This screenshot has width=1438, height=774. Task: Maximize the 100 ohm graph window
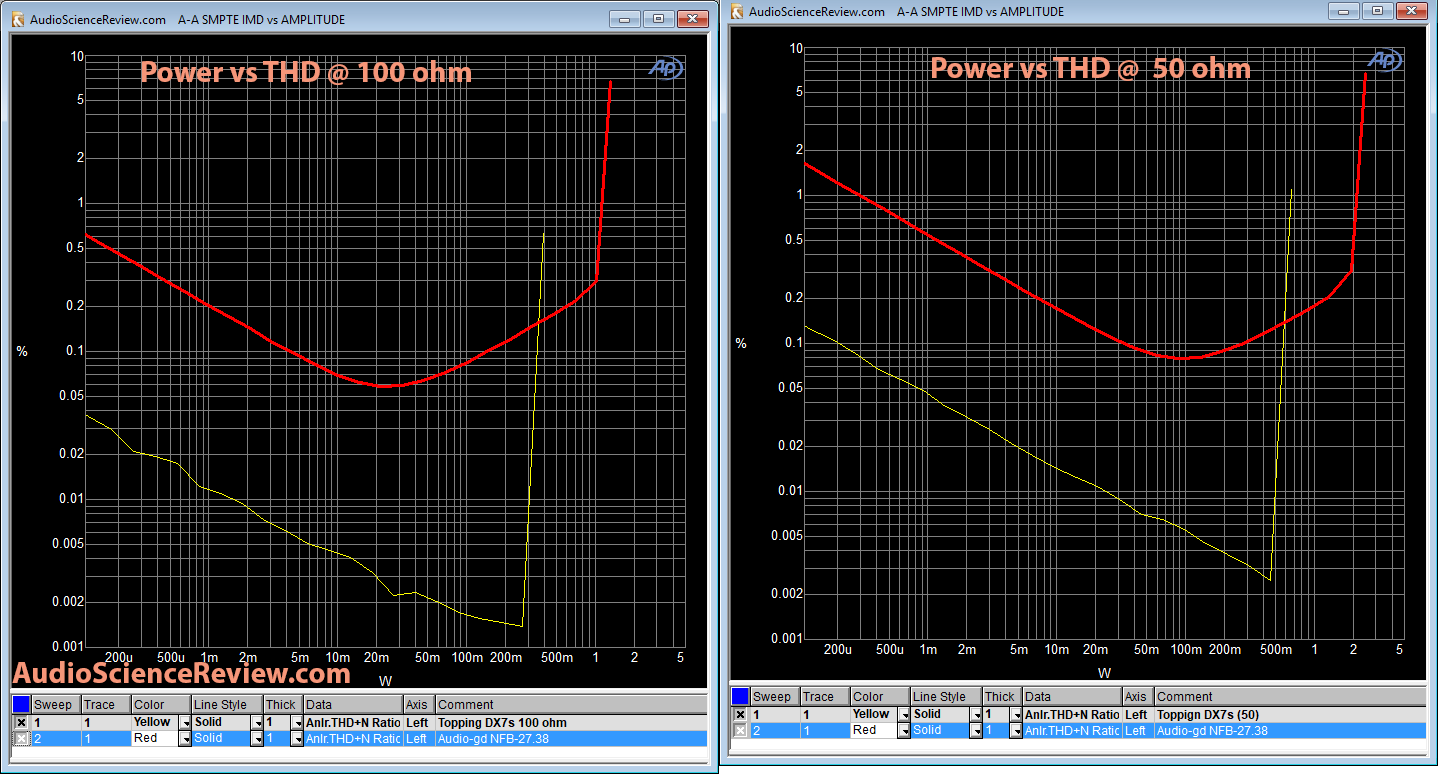point(658,18)
